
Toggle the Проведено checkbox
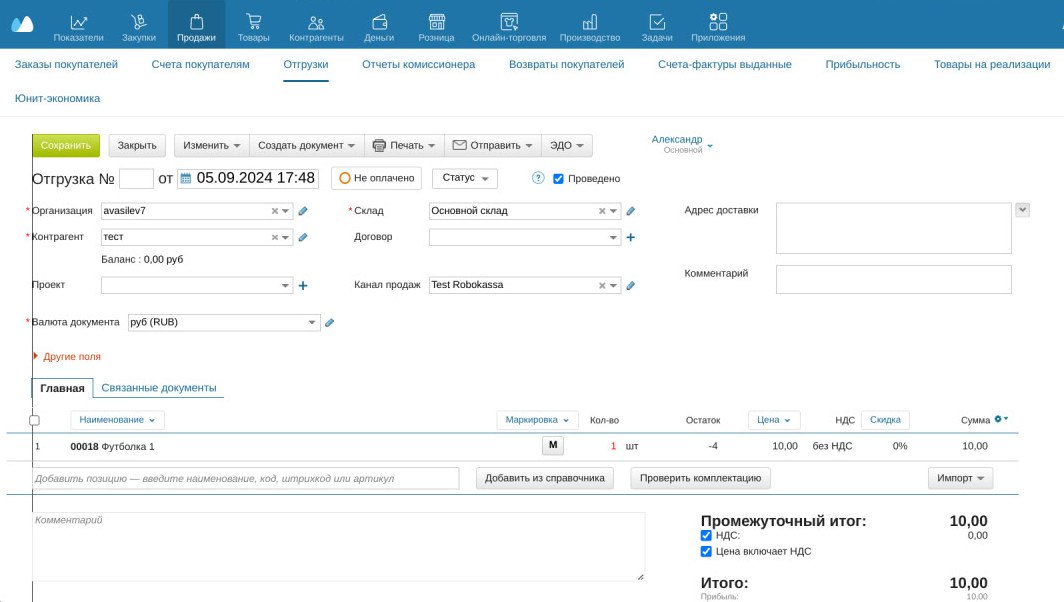(559, 179)
